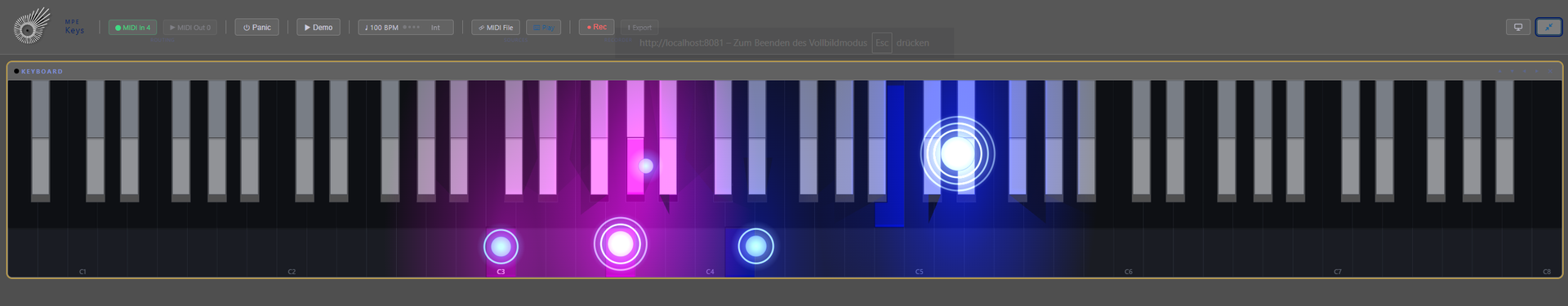
Task: Exit fullscreen with the collapse arrows icon
Action: [1548, 27]
